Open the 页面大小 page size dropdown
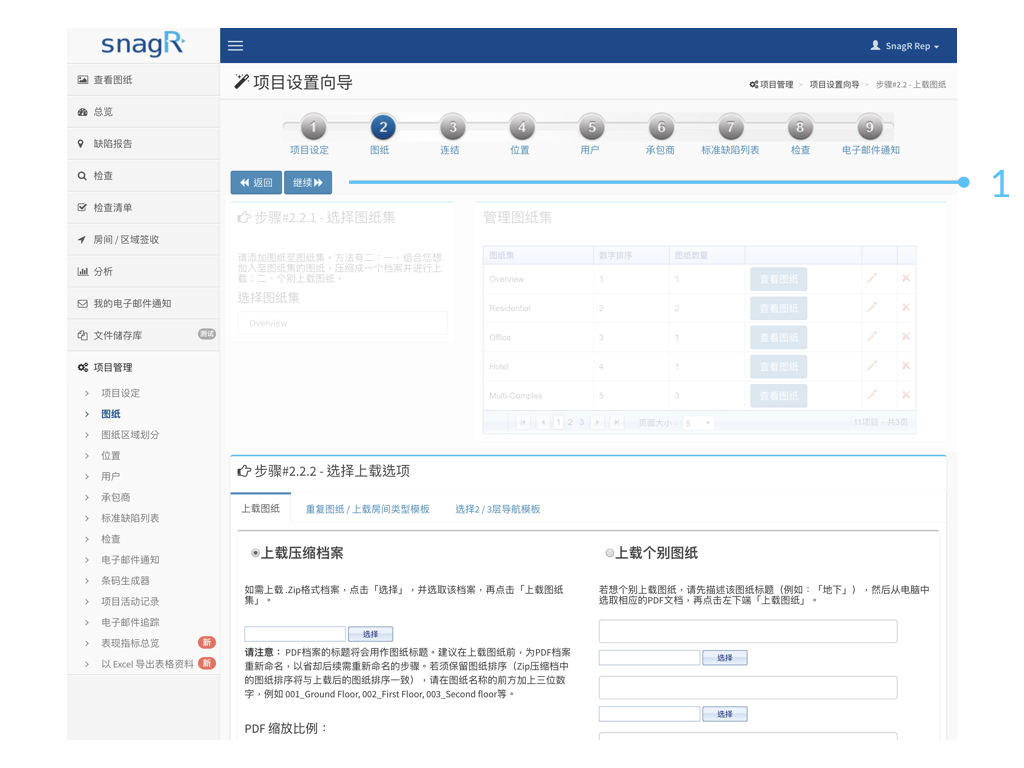Image resolution: width=1024 pixels, height=768 pixels. [697, 423]
